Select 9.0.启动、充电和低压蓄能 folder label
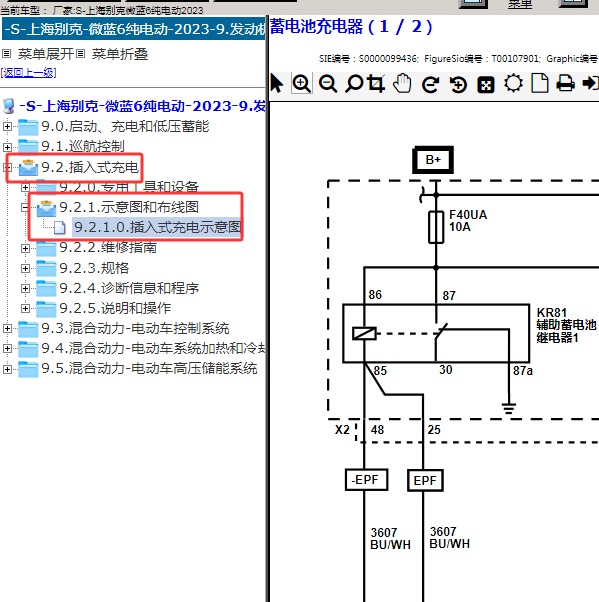This screenshot has width=599, height=602. click(125, 126)
